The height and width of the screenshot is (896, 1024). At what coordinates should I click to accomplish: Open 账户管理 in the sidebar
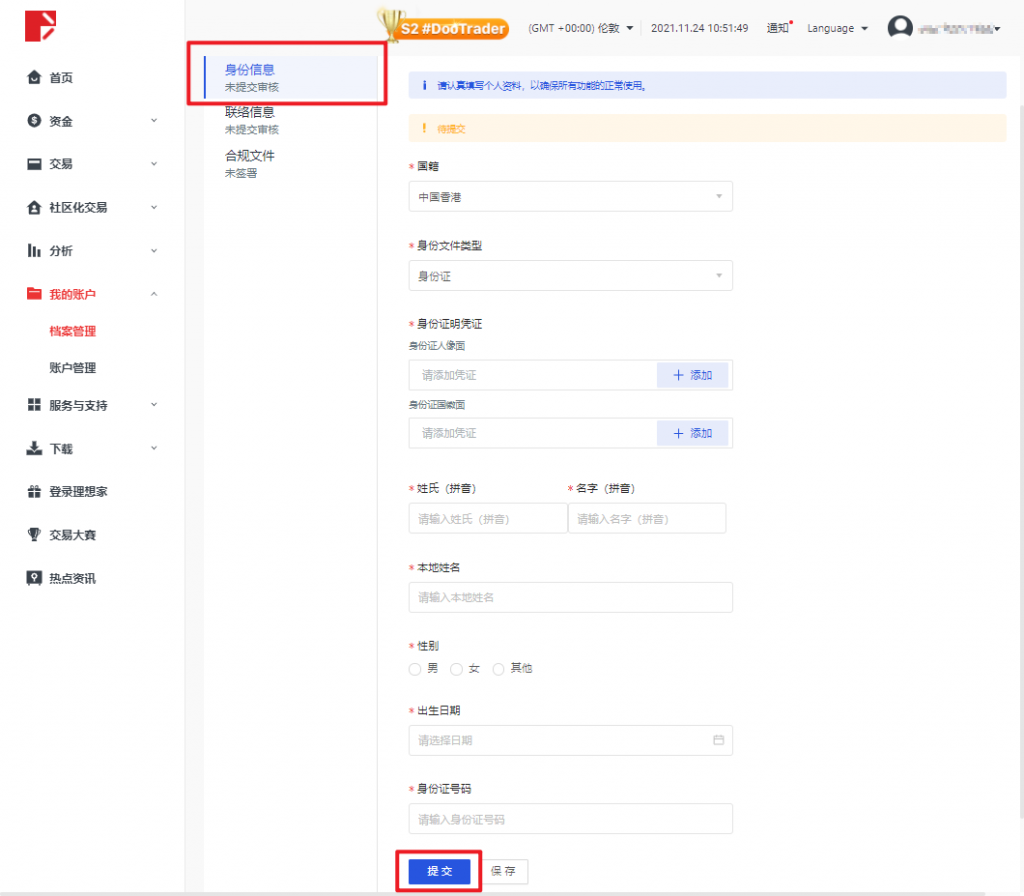[73, 368]
